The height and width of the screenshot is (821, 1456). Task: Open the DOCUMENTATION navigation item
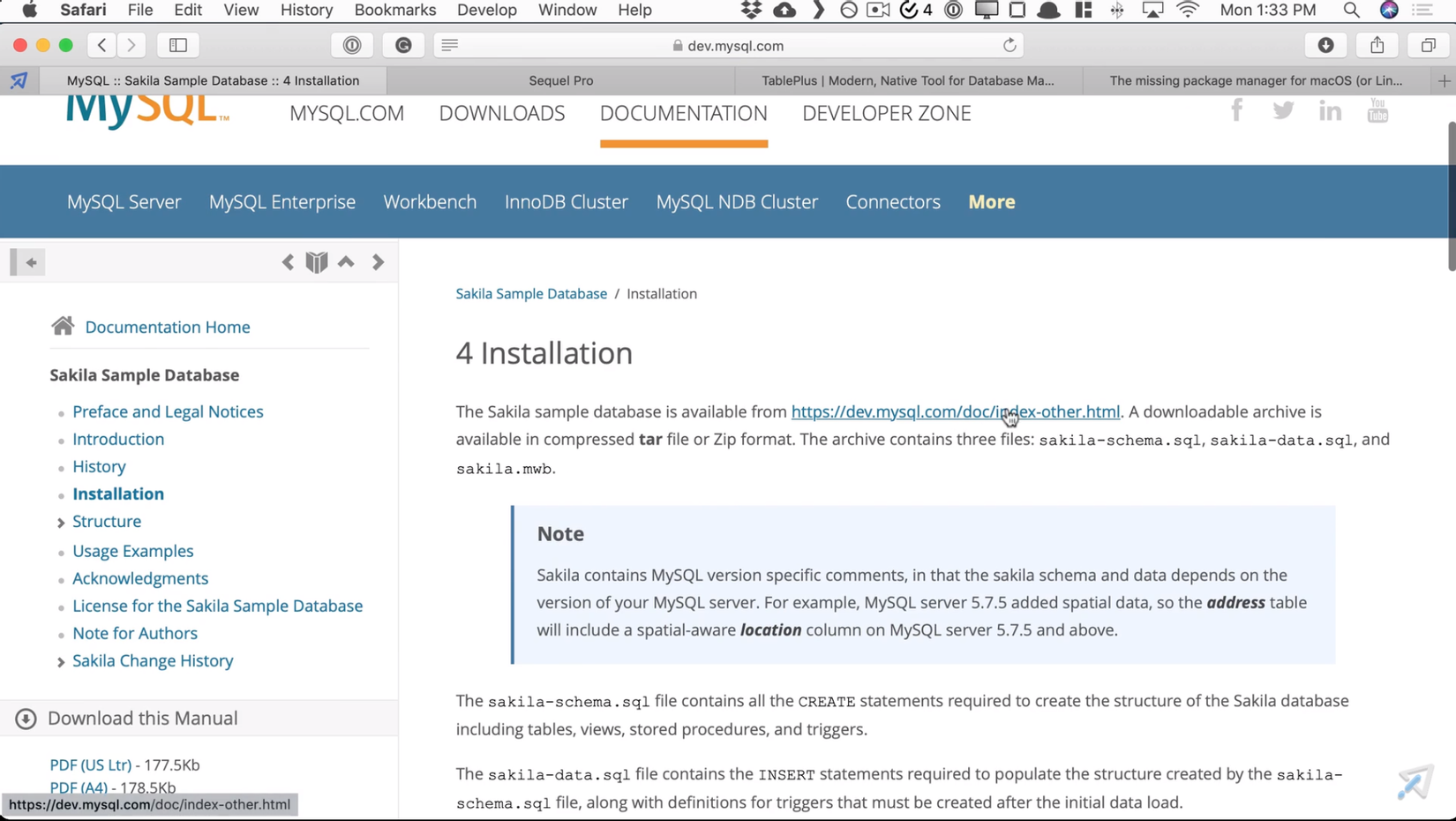(x=684, y=113)
